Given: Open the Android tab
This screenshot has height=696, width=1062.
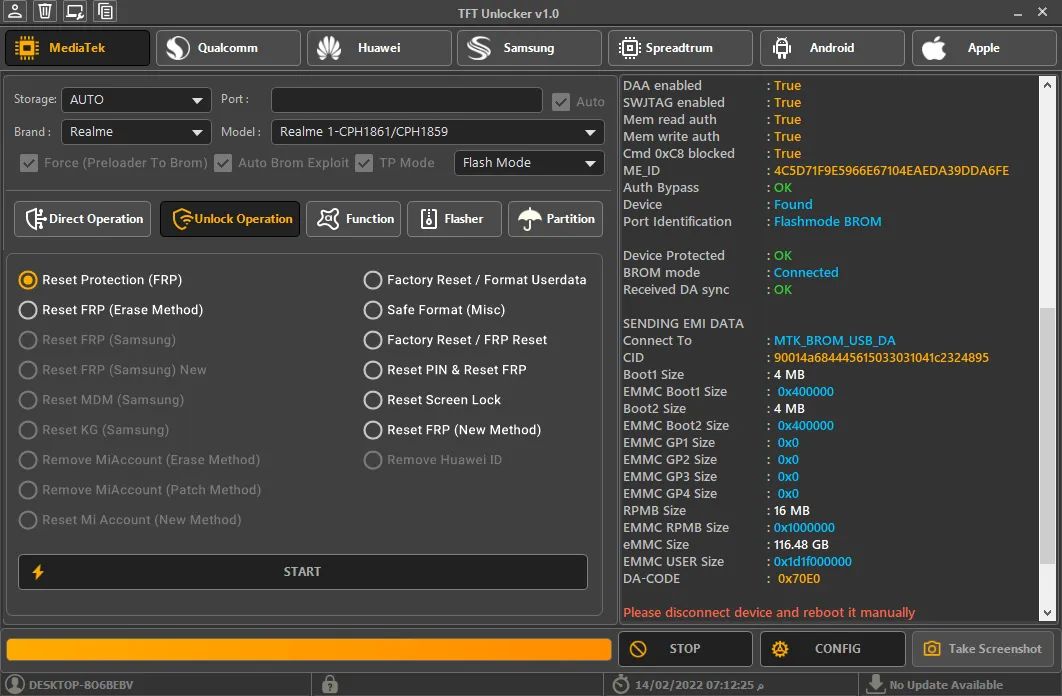Looking at the screenshot, I should tap(832, 48).
